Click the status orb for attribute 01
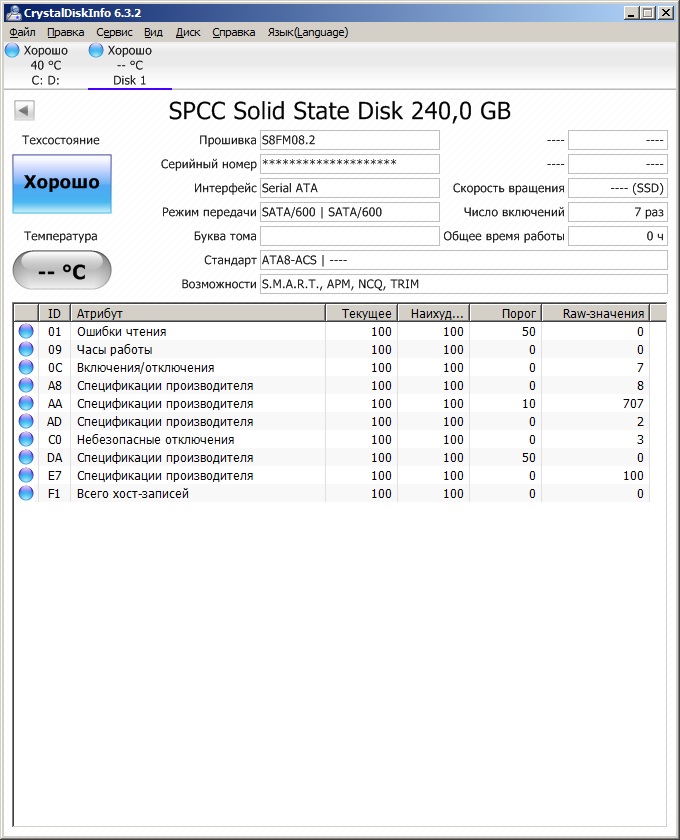Image resolution: width=680 pixels, height=840 pixels. point(26,332)
